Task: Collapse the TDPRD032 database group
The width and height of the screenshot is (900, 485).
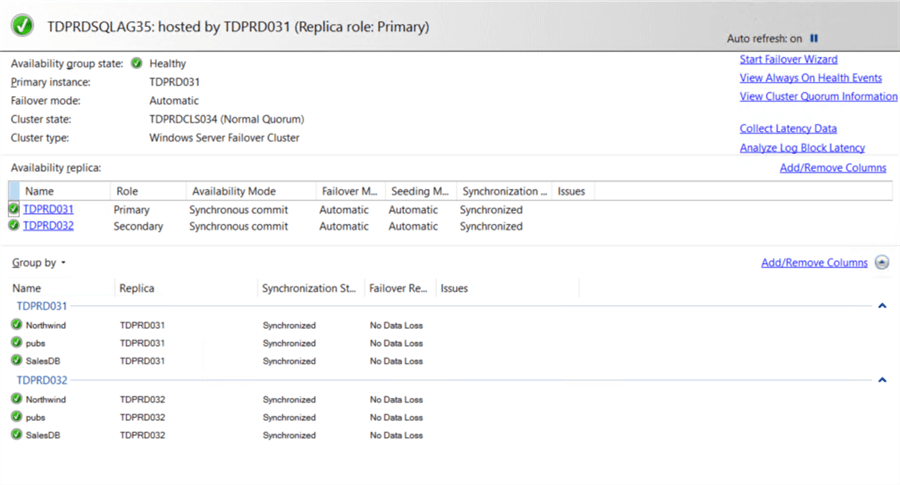Action: tap(882, 380)
